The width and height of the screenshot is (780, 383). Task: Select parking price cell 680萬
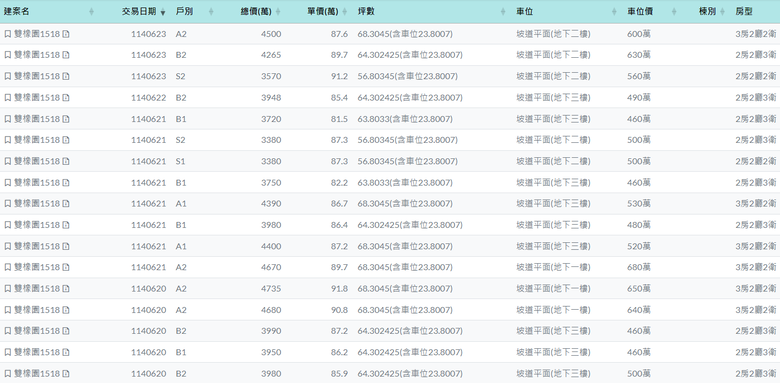click(x=639, y=267)
